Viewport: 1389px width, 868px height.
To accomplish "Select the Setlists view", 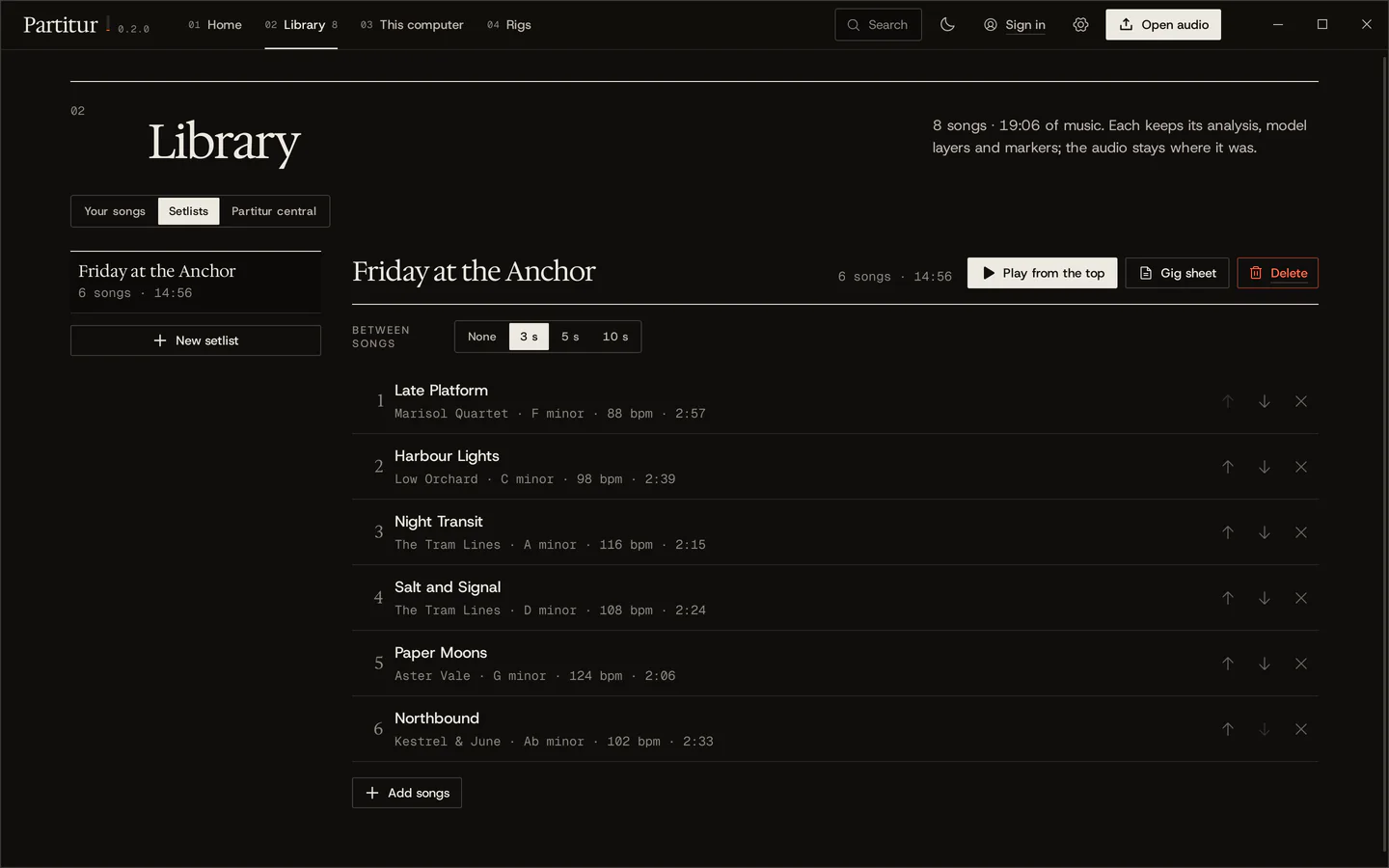I will tap(188, 211).
